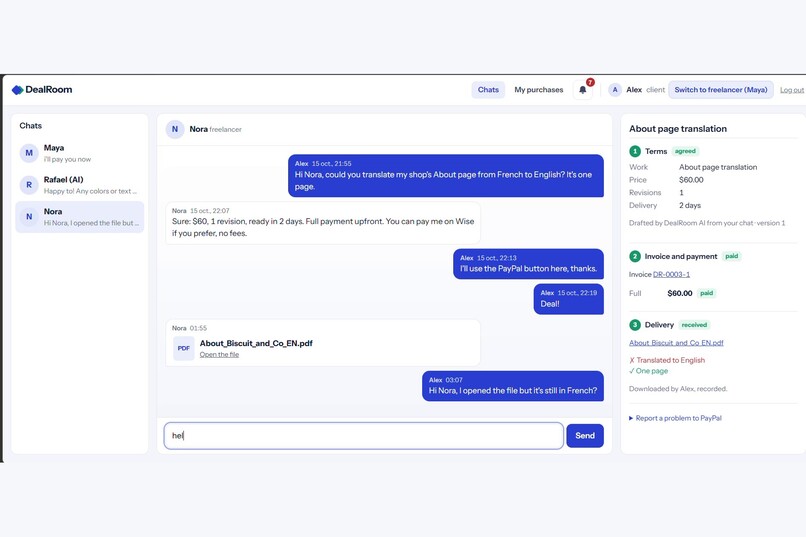Open invoice DR-0003-1 link

point(671,274)
